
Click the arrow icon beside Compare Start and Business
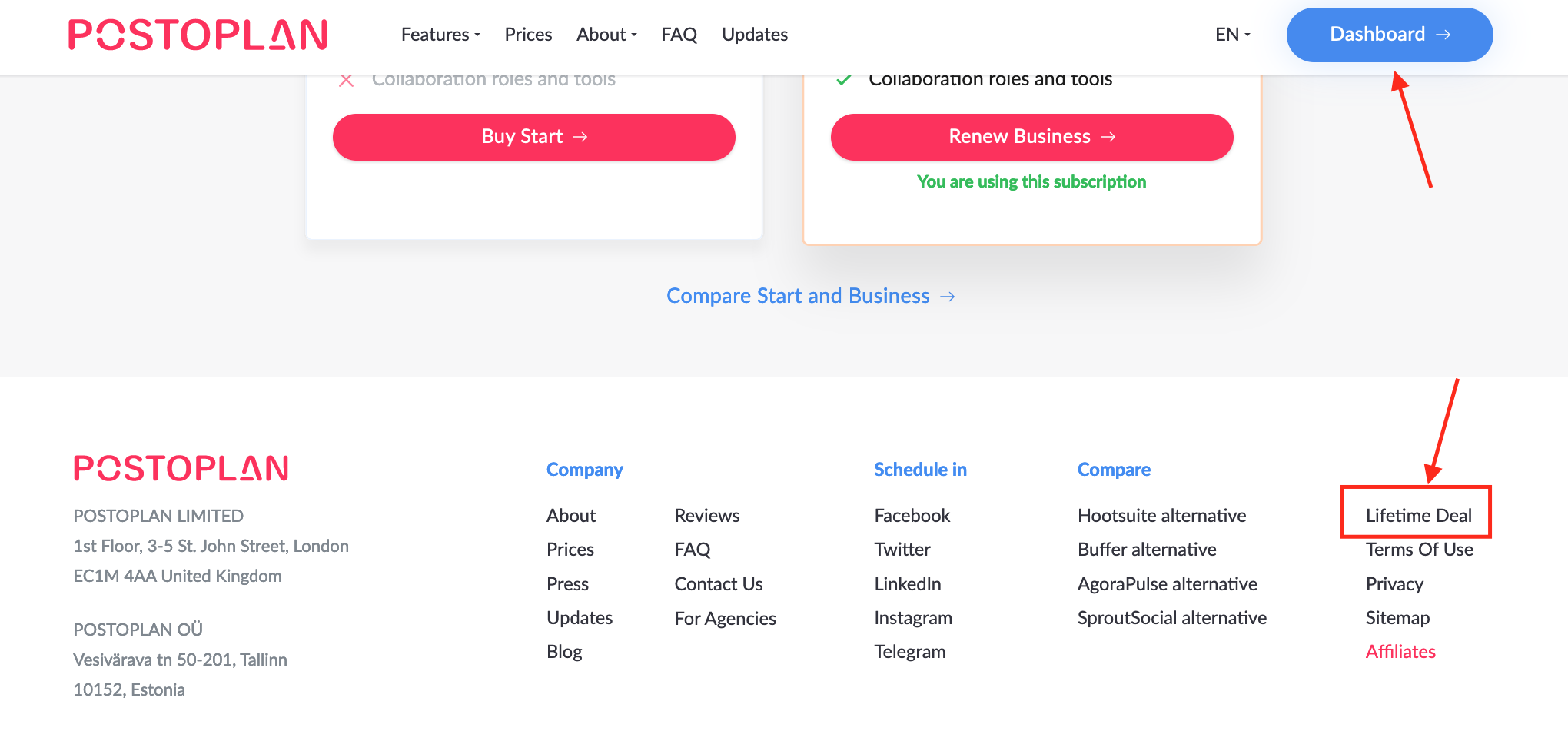click(x=948, y=297)
